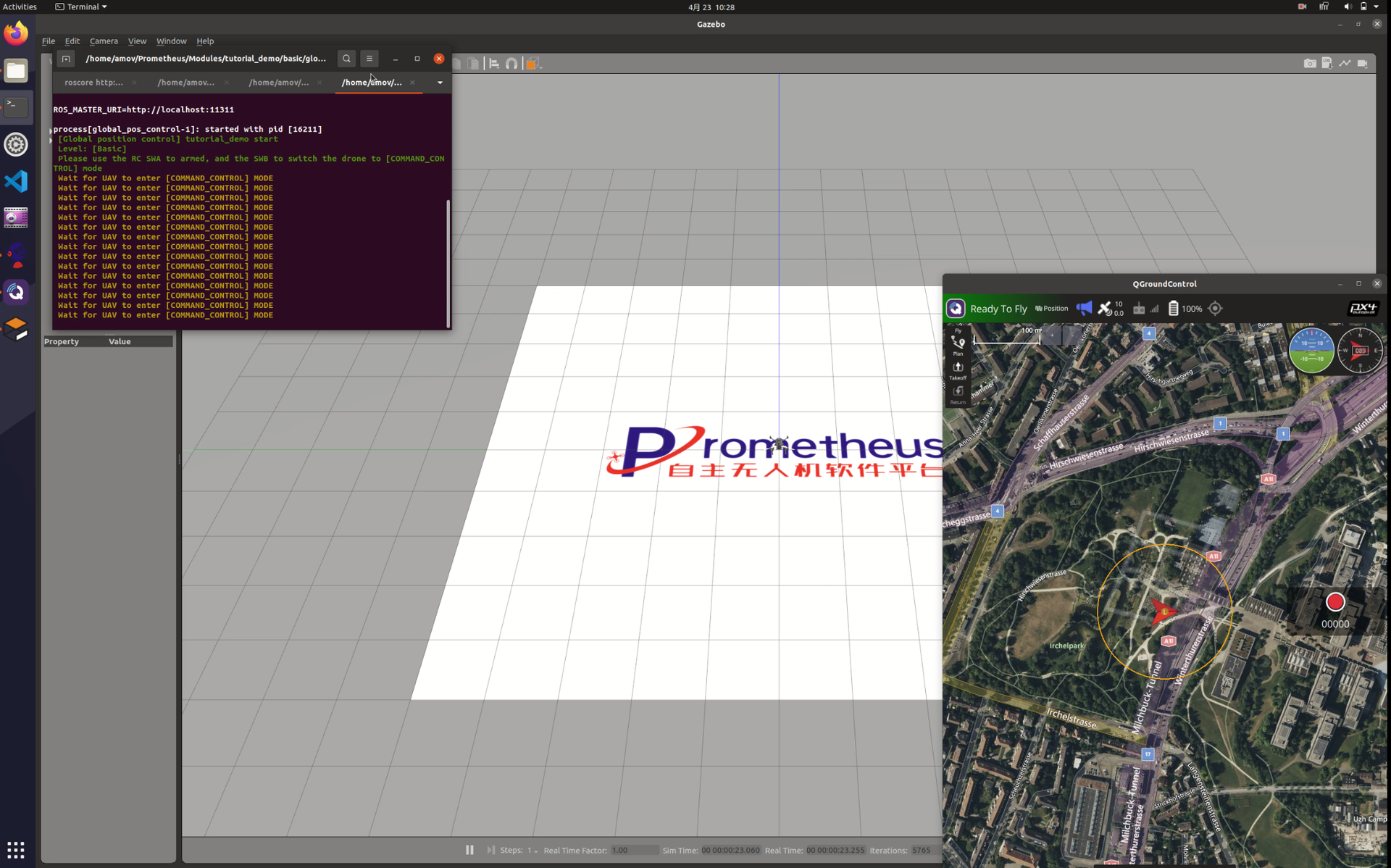Take Gazebo screenshot with camera icon
The height and width of the screenshot is (868, 1391).
click(x=1309, y=64)
